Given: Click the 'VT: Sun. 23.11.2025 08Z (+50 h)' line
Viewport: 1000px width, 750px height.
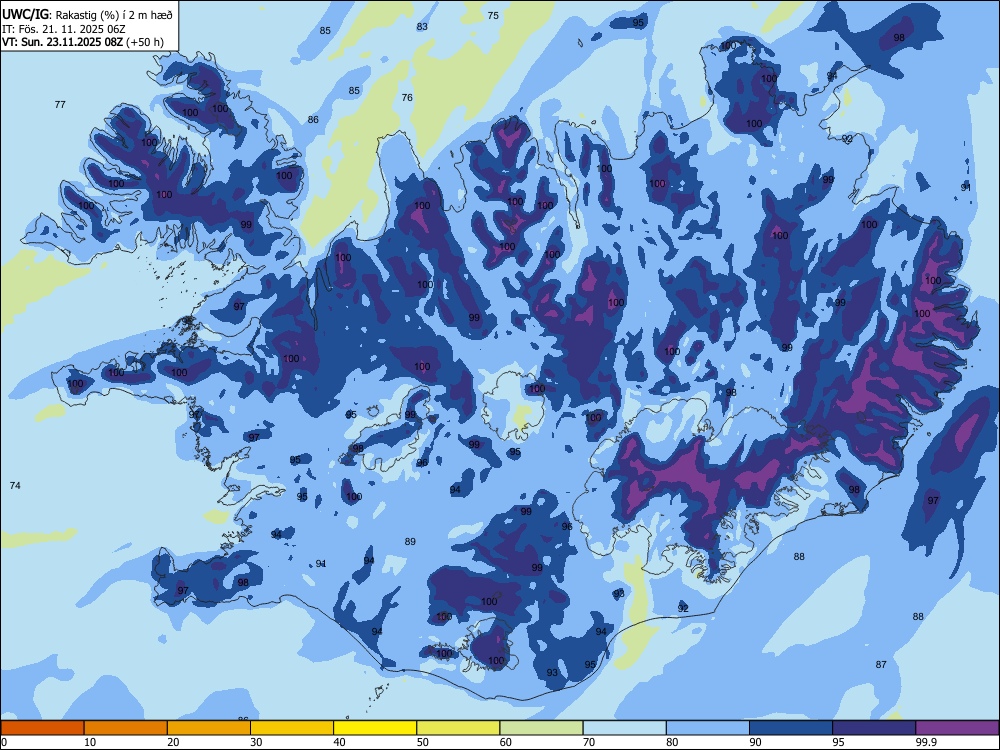Looking at the screenshot, I should pos(83,42).
